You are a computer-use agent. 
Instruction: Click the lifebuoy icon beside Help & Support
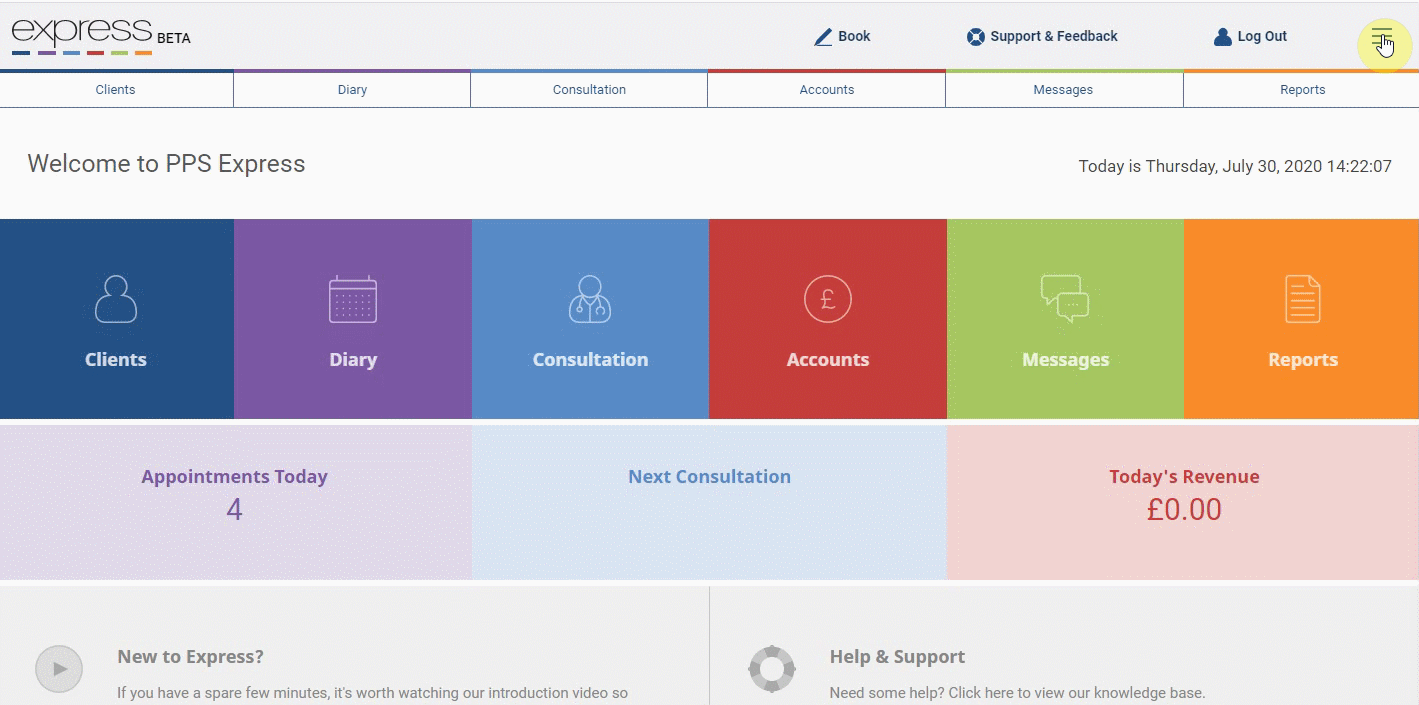(x=772, y=669)
